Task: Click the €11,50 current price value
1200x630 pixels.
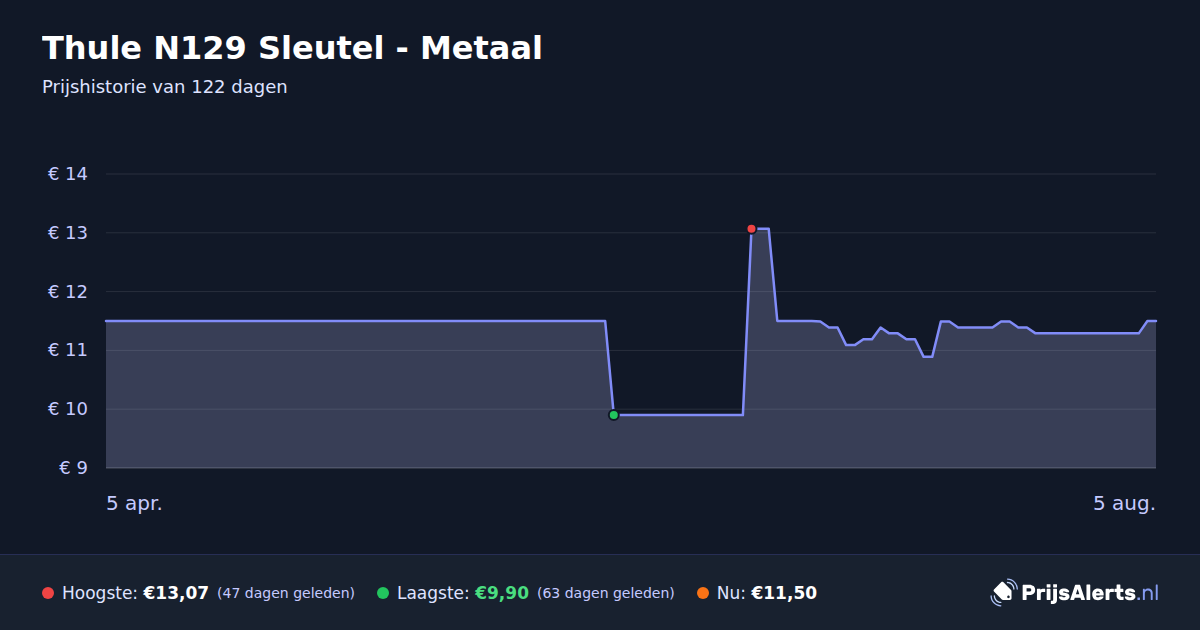Action: click(x=784, y=593)
